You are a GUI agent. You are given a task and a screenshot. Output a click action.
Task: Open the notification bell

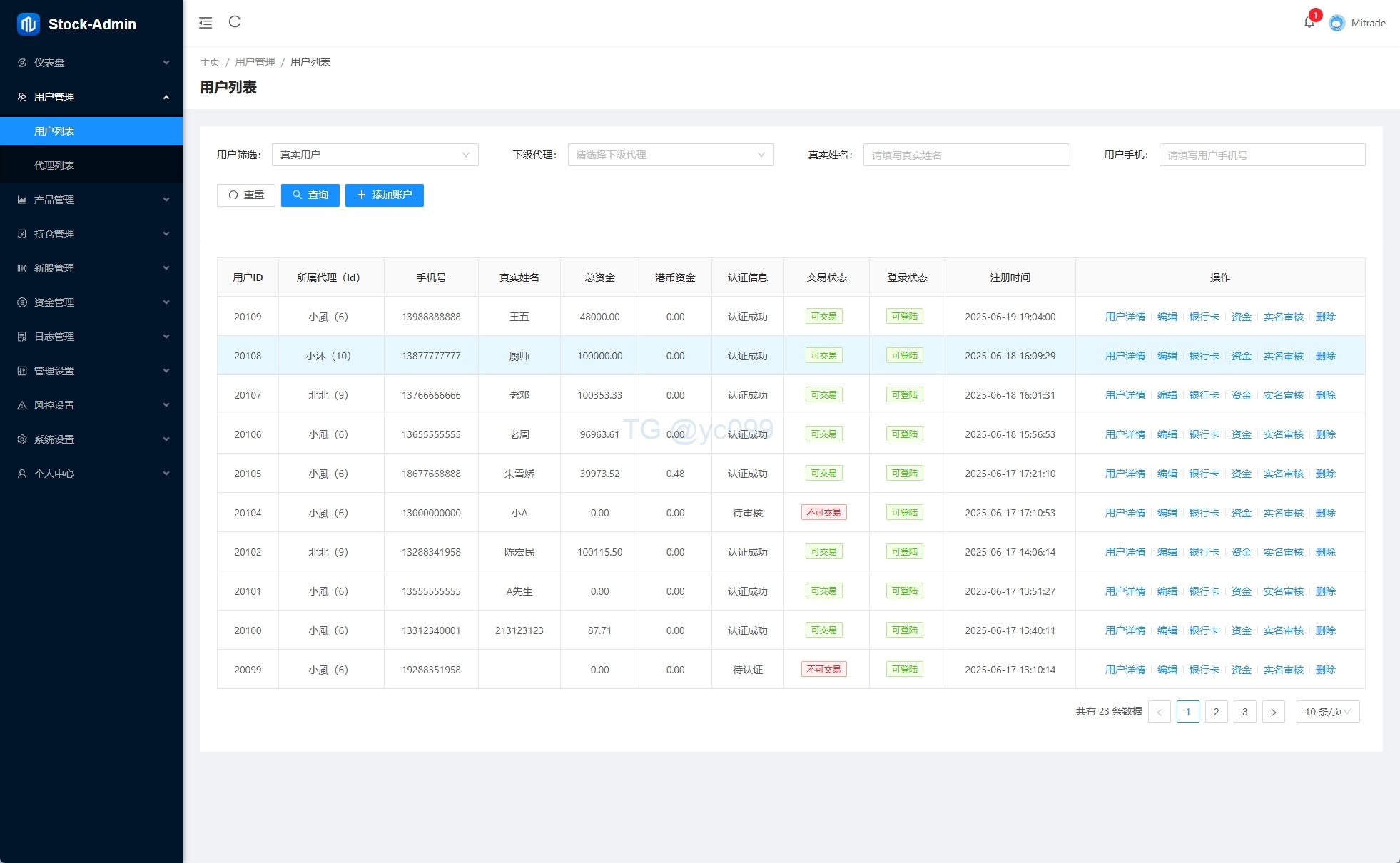1309,22
